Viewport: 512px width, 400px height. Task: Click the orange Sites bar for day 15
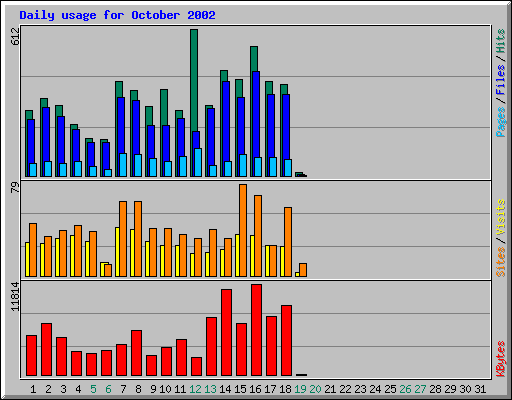243,230
